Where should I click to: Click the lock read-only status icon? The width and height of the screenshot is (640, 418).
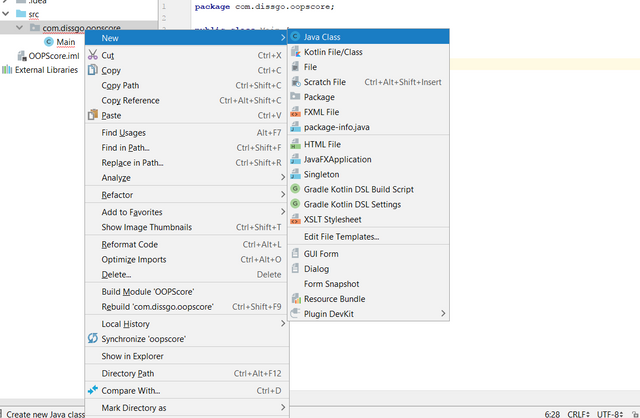tap(635, 414)
